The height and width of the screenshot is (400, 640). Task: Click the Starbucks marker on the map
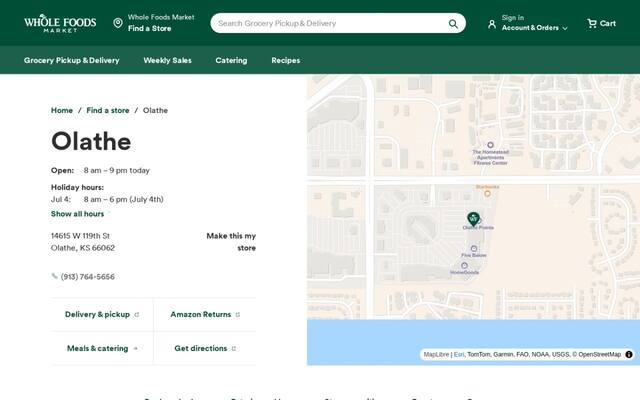(x=487, y=193)
